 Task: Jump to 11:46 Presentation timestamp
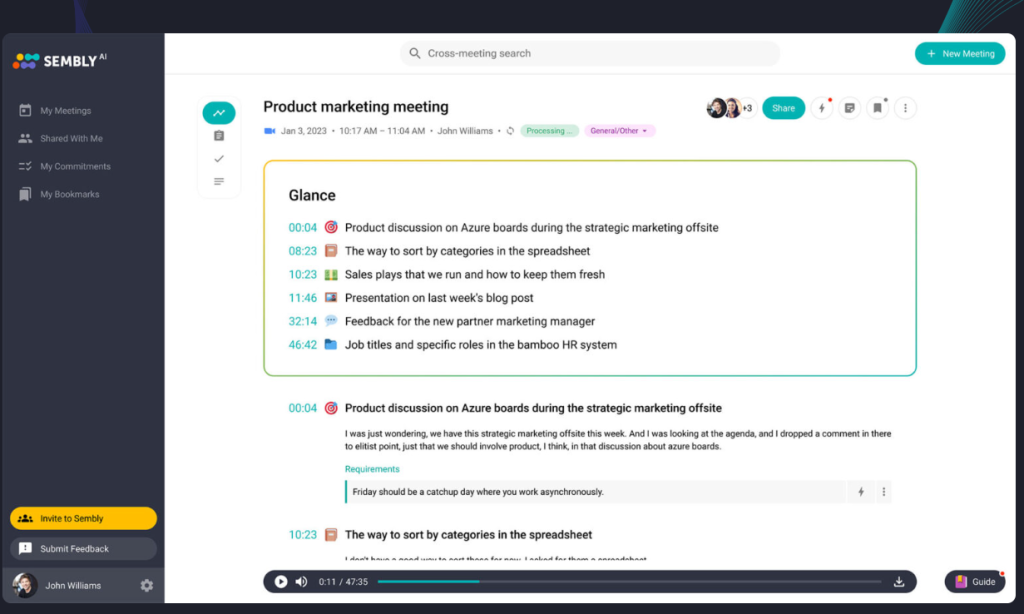(302, 298)
